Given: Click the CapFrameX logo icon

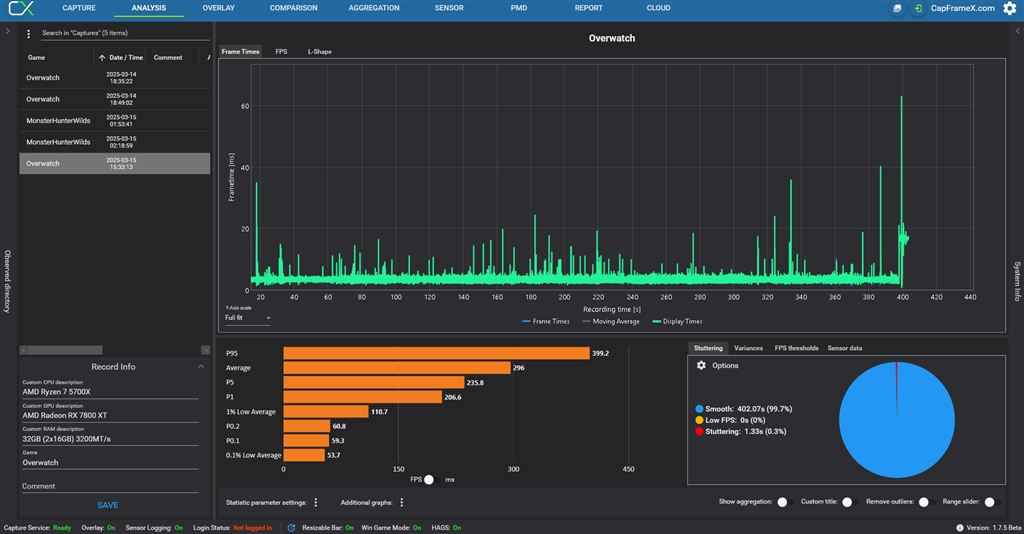Looking at the screenshot, I should (20, 8).
